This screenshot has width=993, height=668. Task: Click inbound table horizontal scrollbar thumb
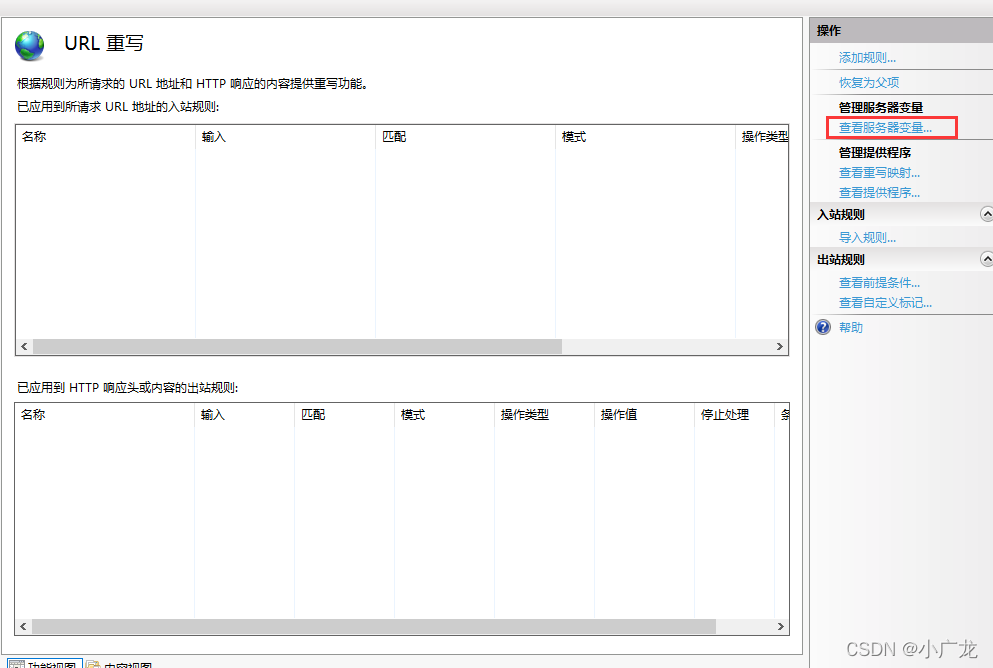click(x=297, y=346)
